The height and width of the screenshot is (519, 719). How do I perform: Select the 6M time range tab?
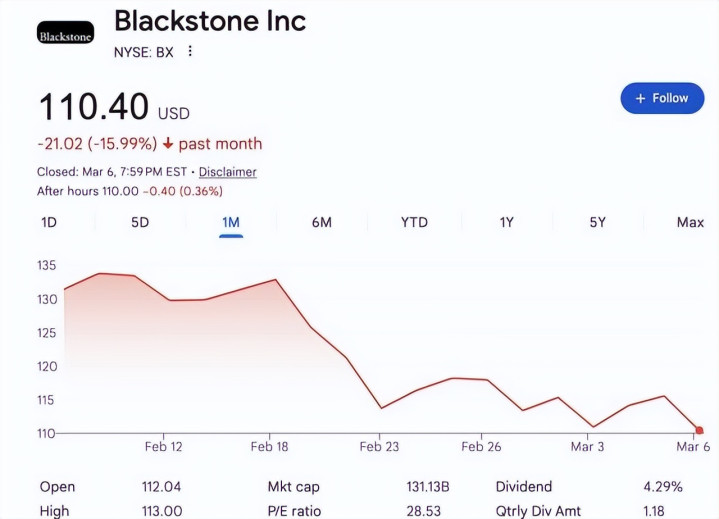coord(321,222)
